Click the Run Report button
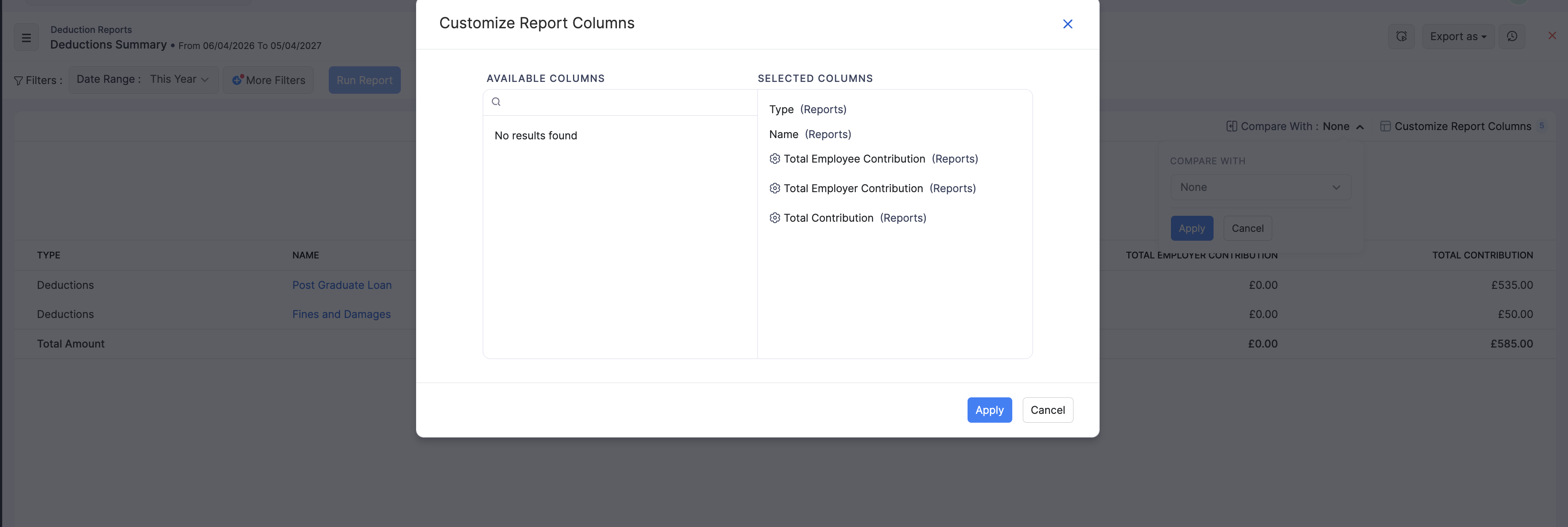The width and height of the screenshot is (1568, 527). point(364,80)
